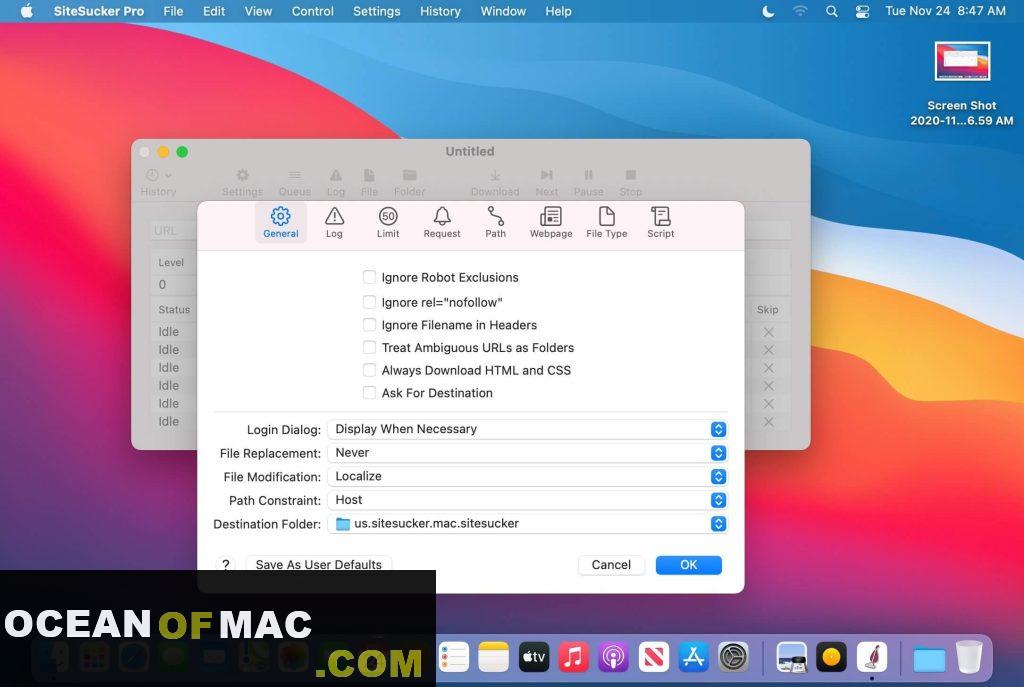The height and width of the screenshot is (687, 1024).
Task: Open the View menu
Action: point(258,11)
